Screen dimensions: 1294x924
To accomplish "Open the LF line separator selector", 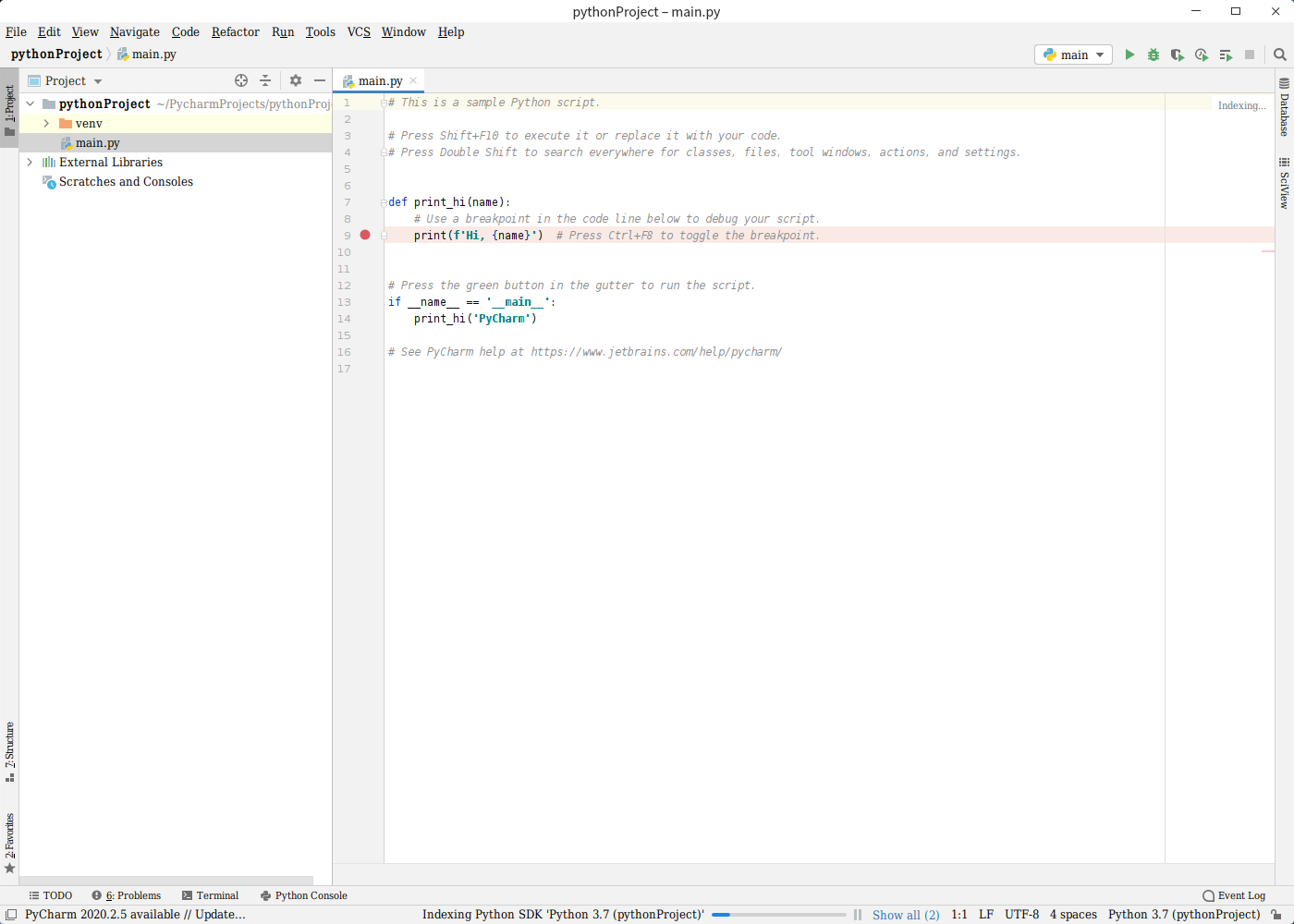I will coord(986,915).
